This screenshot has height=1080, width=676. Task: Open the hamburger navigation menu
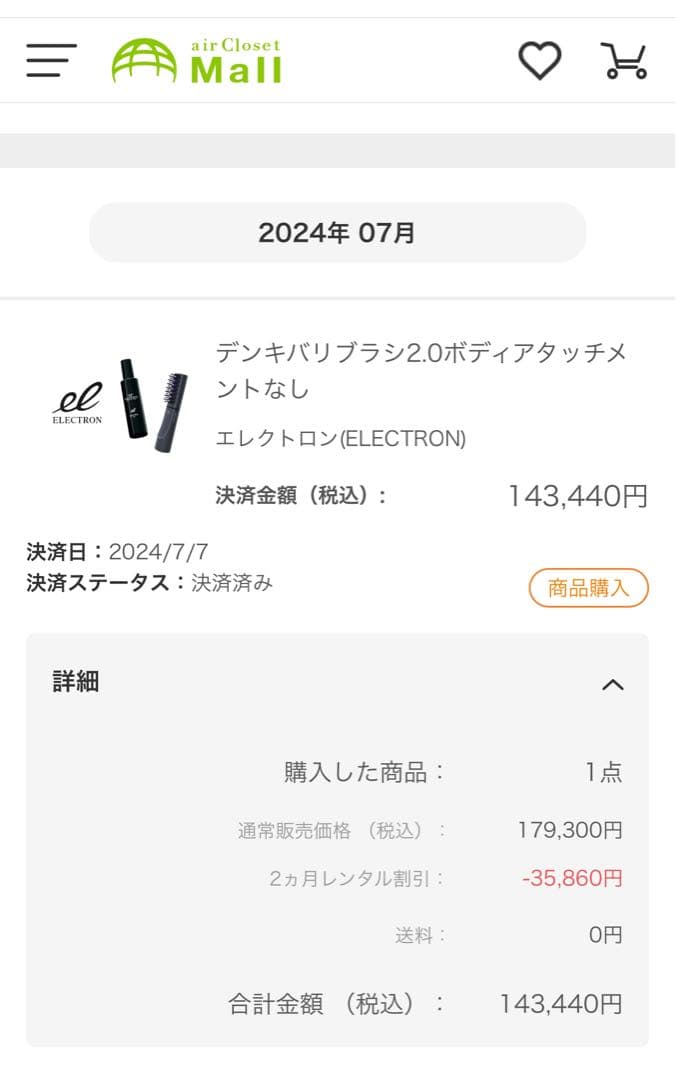pyautogui.click(x=50, y=60)
